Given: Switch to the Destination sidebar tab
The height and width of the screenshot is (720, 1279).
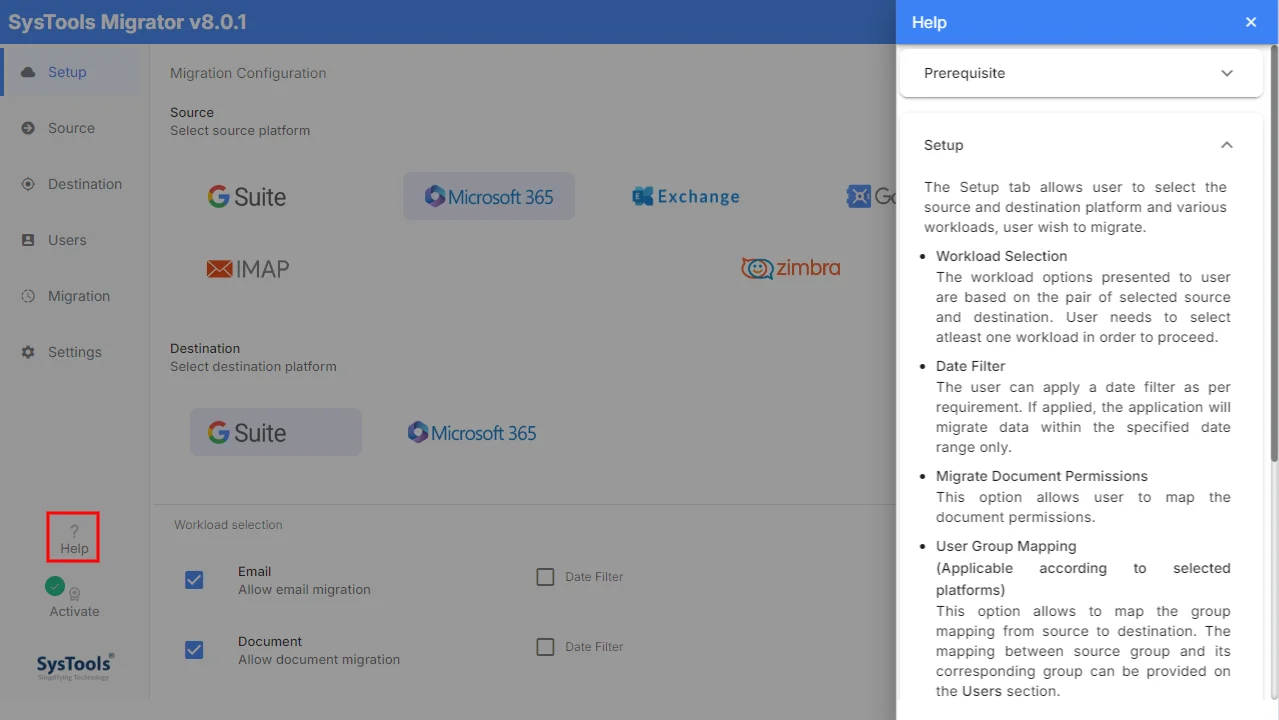Looking at the screenshot, I should 70,184.
